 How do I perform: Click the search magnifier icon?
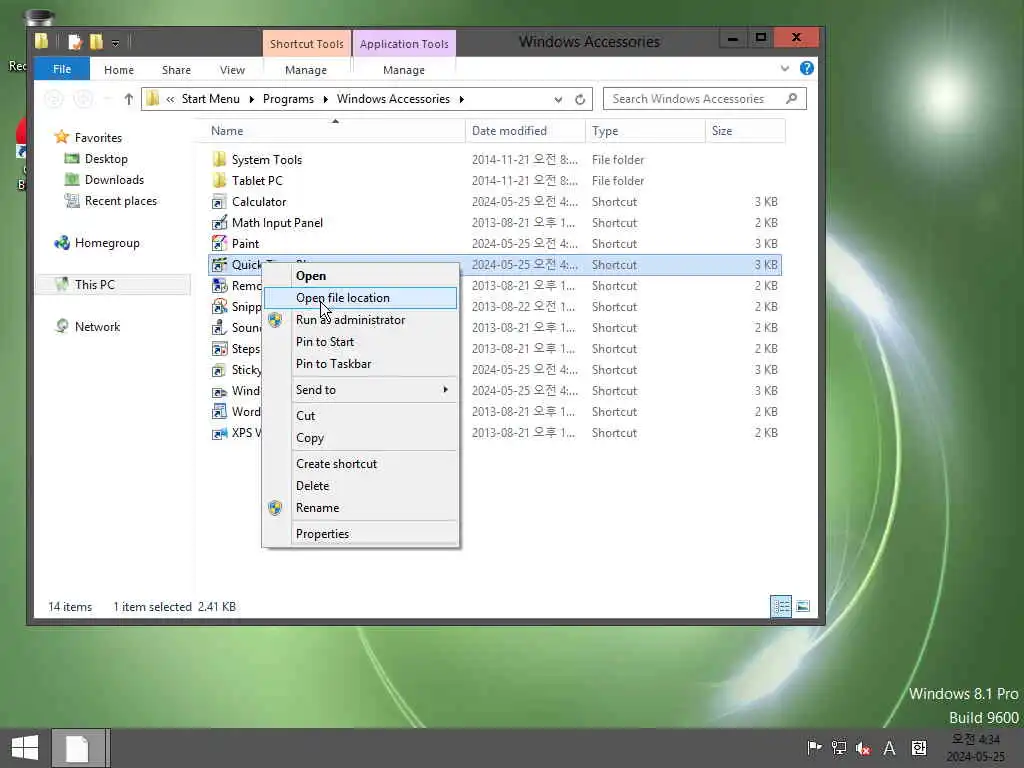point(792,99)
